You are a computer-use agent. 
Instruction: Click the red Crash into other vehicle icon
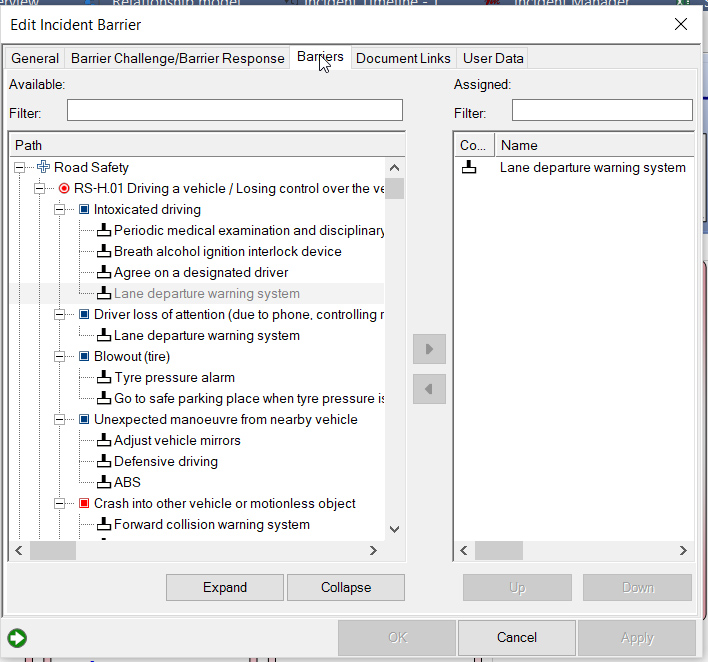pos(85,504)
